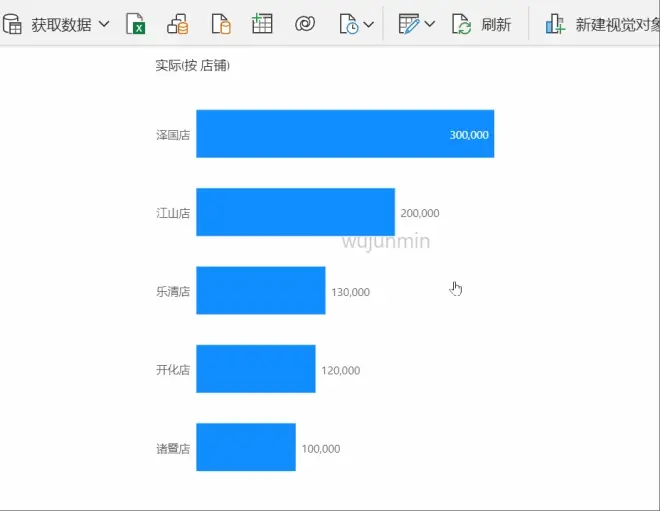Expand the 获取数据 dropdown chevron

point(104,24)
